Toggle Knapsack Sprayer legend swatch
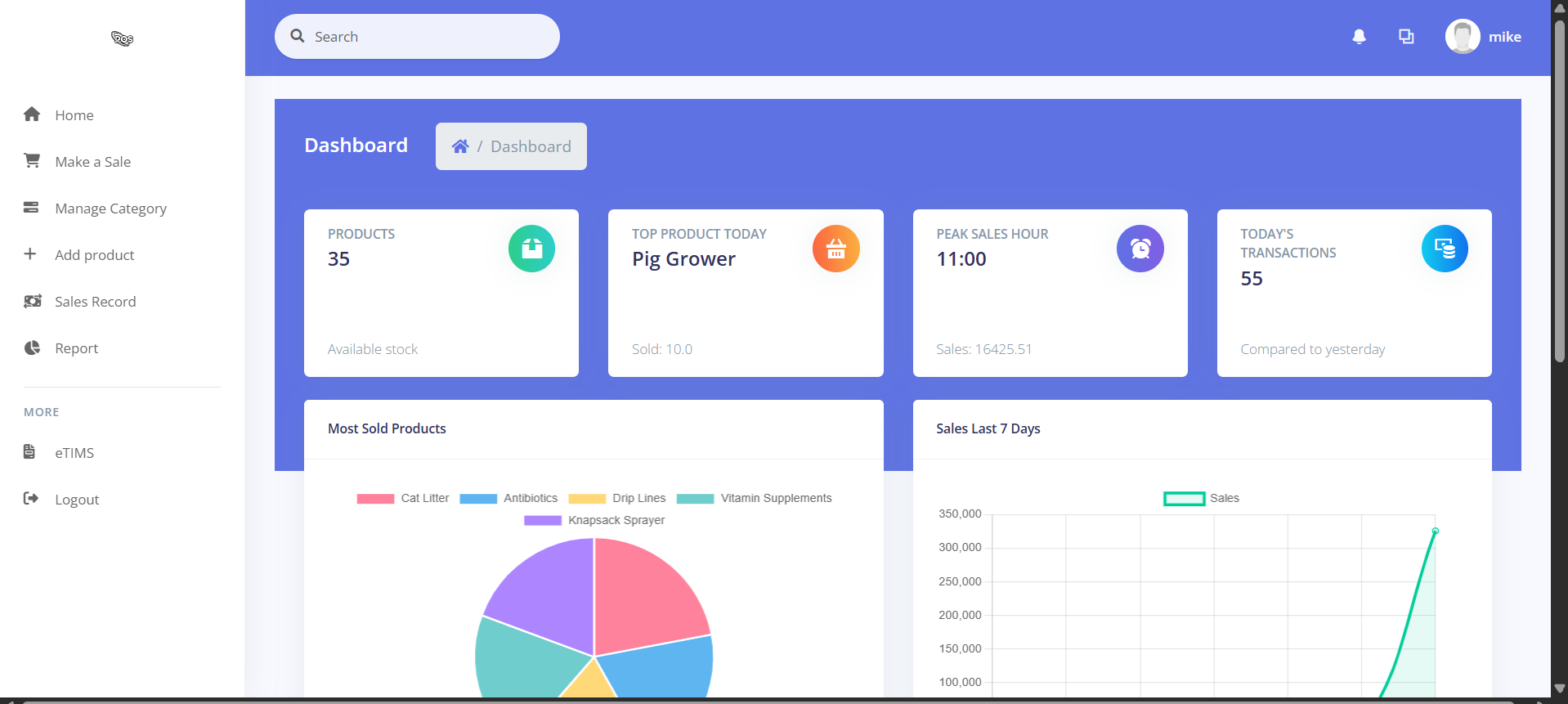 [543, 521]
